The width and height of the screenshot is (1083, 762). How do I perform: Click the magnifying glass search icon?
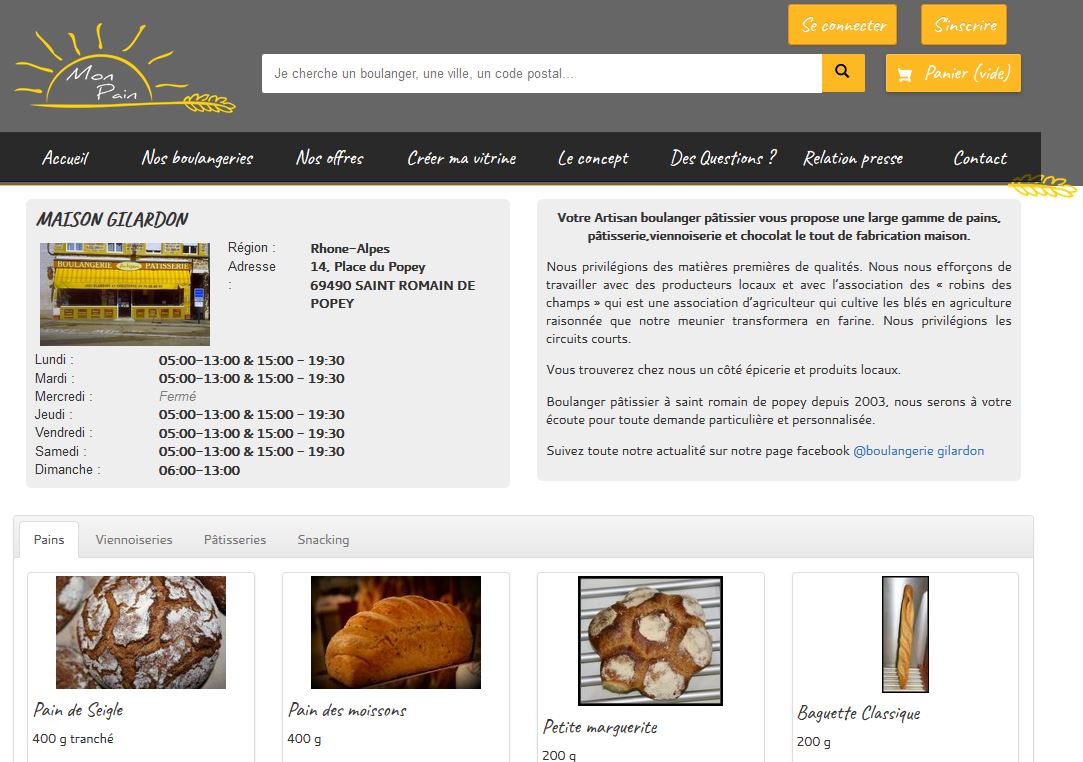point(842,73)
